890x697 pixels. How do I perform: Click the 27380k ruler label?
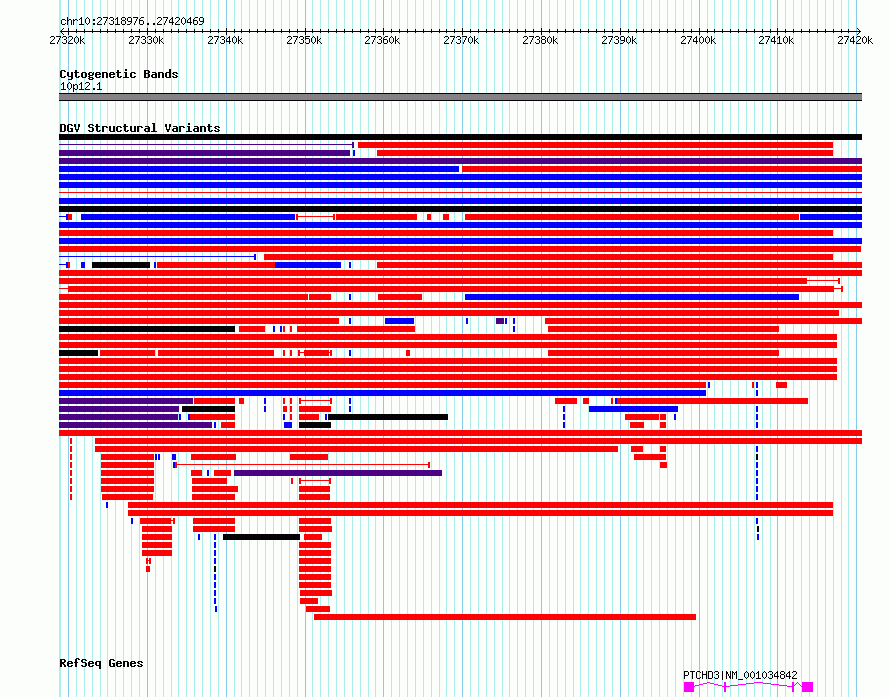[x=540, y=40]
